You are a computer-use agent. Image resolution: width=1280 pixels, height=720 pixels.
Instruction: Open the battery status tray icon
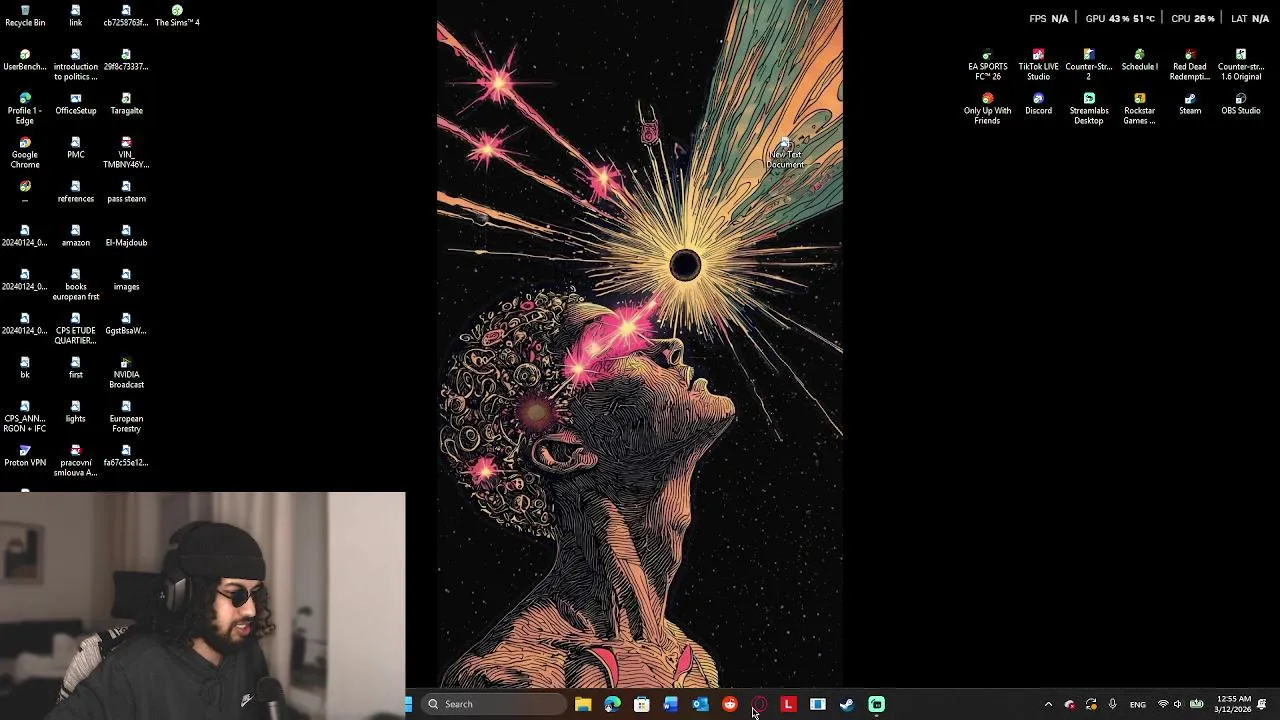coord(1196,704)
